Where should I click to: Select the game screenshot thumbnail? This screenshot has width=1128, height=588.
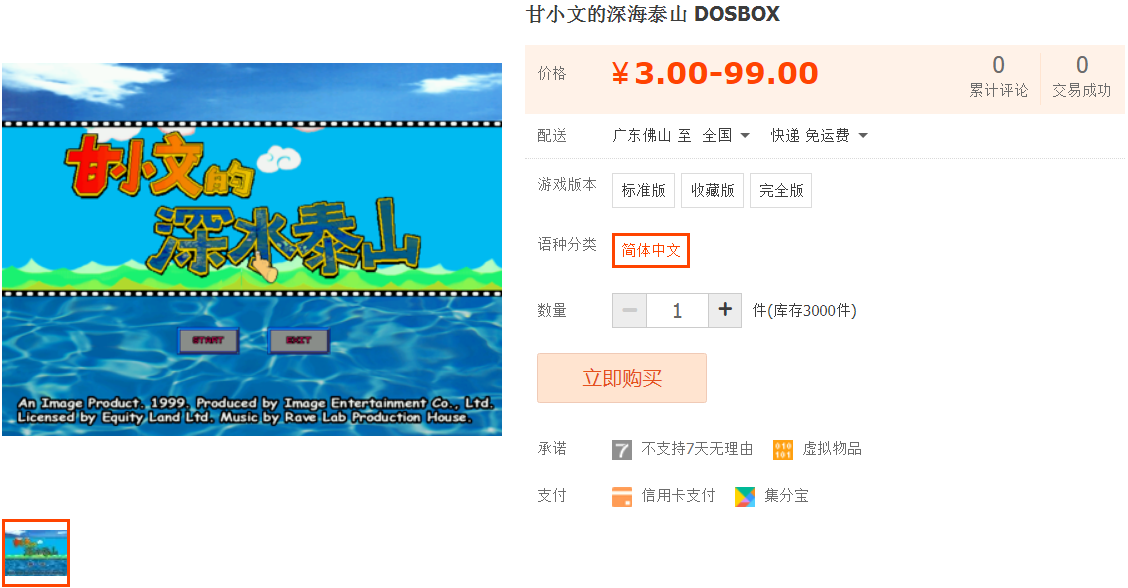pyautogui.click(x=36, y=553)
